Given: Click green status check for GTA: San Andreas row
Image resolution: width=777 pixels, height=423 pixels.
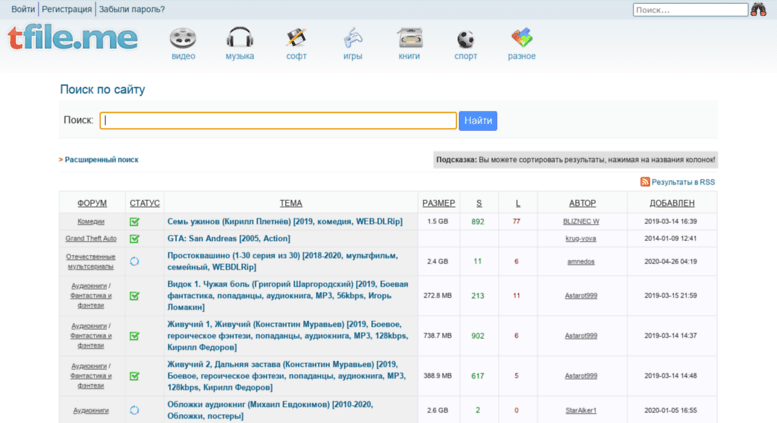Looking at the screenshot, I should tap(134, 239).
